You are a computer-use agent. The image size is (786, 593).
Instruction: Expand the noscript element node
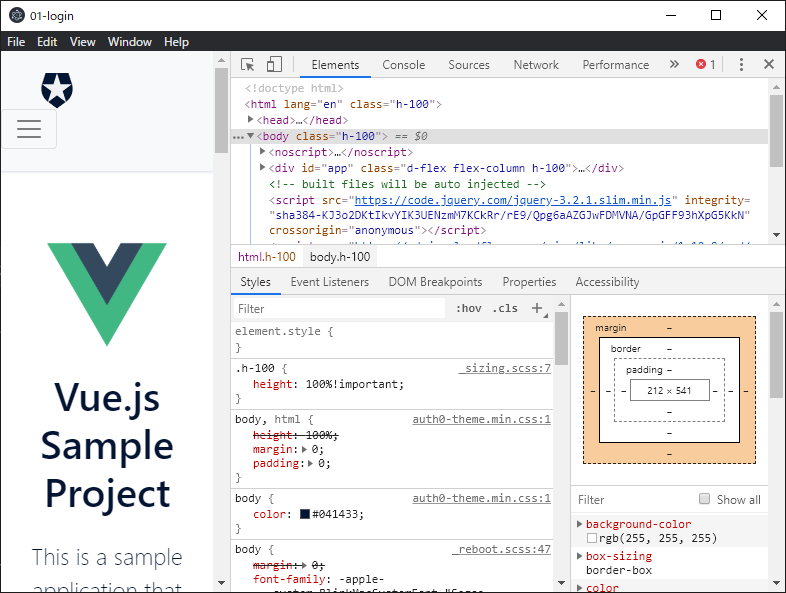pyautogui.click(x=262, y=151)
